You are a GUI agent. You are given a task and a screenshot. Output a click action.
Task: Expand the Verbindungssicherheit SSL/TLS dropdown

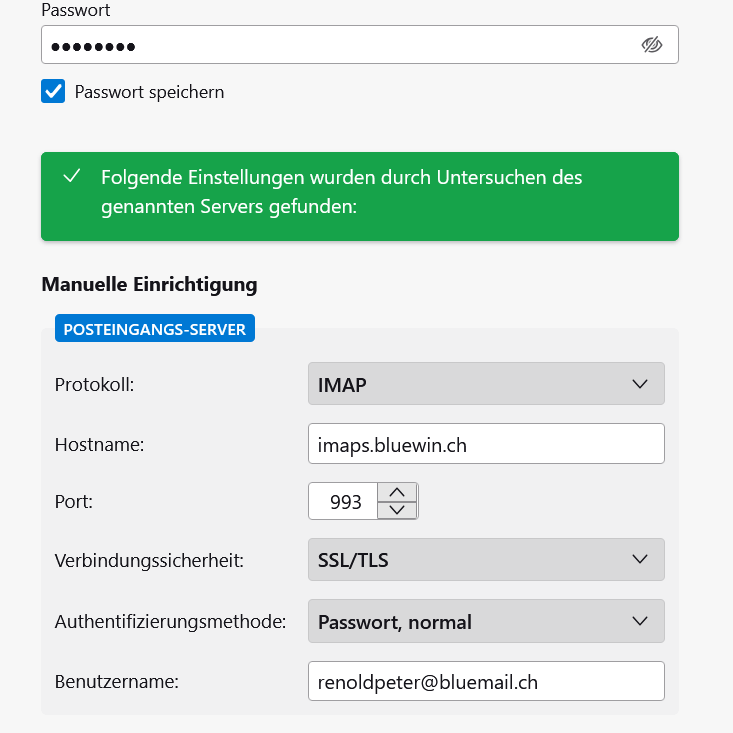[x=485, y=560]
